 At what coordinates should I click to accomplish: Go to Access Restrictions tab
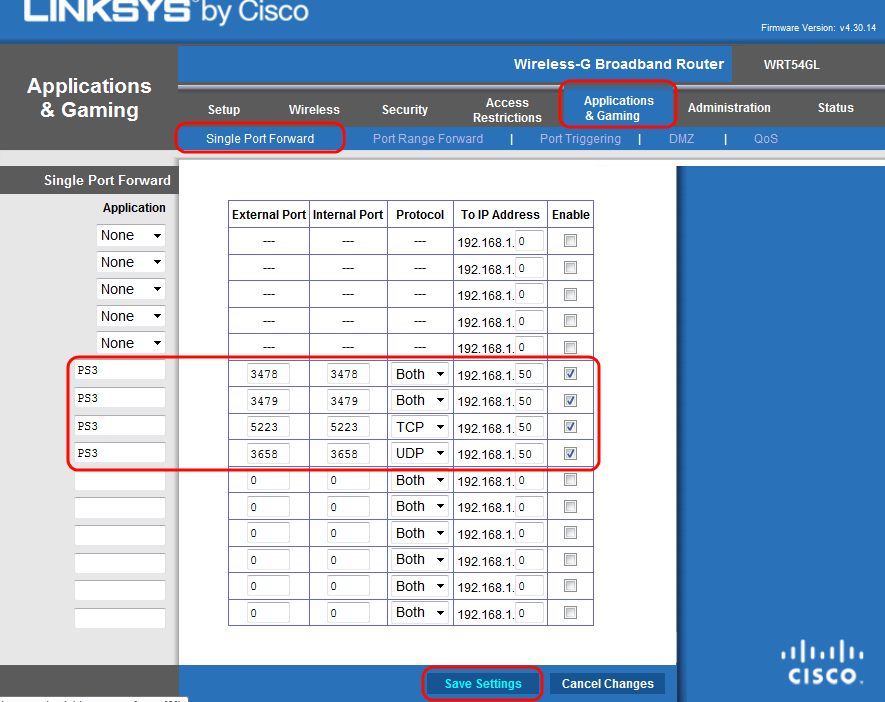pyautogui.click(x=507, y=110)
